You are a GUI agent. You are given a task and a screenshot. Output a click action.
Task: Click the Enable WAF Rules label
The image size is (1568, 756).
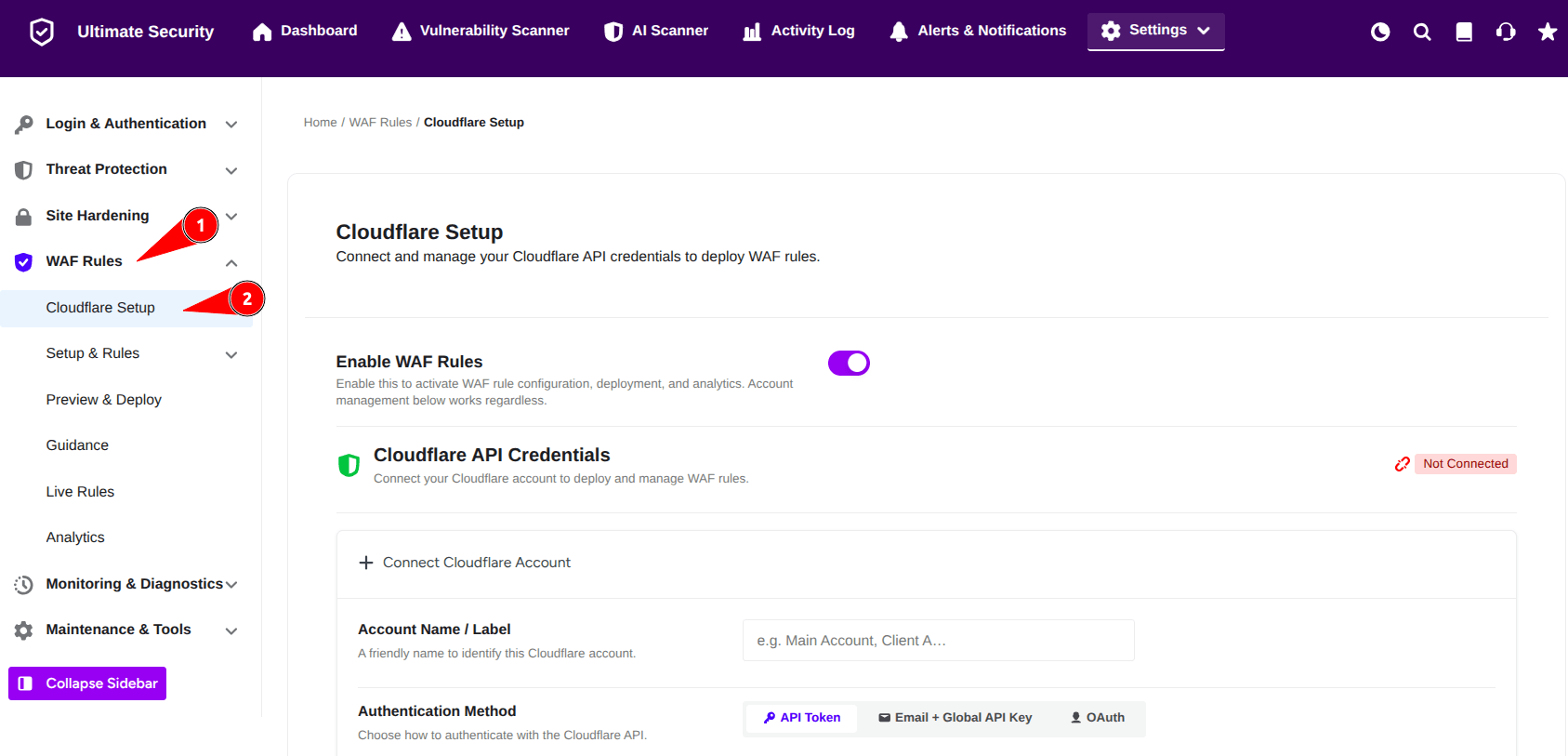tap(409, 362)
